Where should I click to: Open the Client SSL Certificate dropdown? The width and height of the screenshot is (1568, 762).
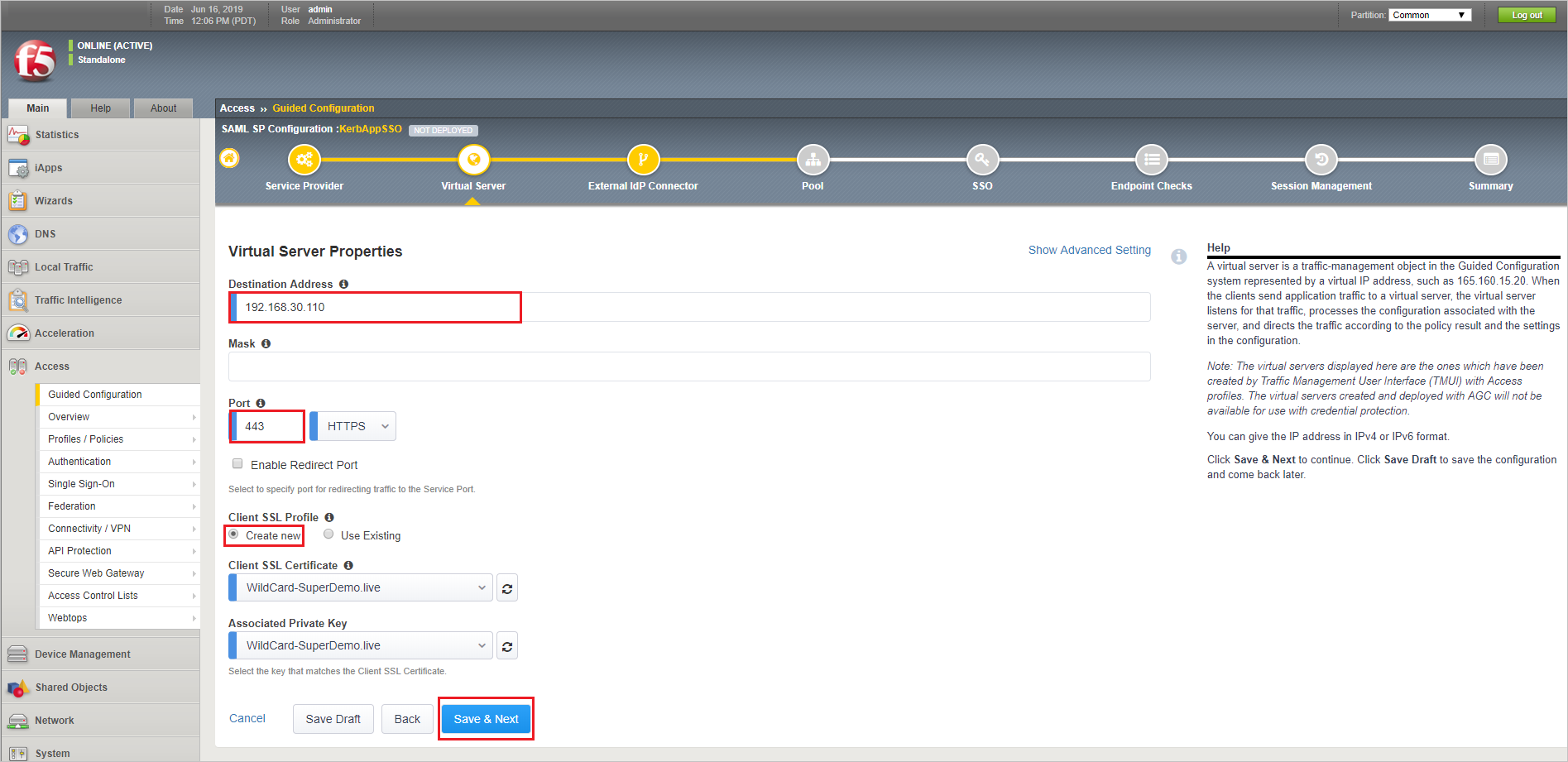(x=361, y=588)
